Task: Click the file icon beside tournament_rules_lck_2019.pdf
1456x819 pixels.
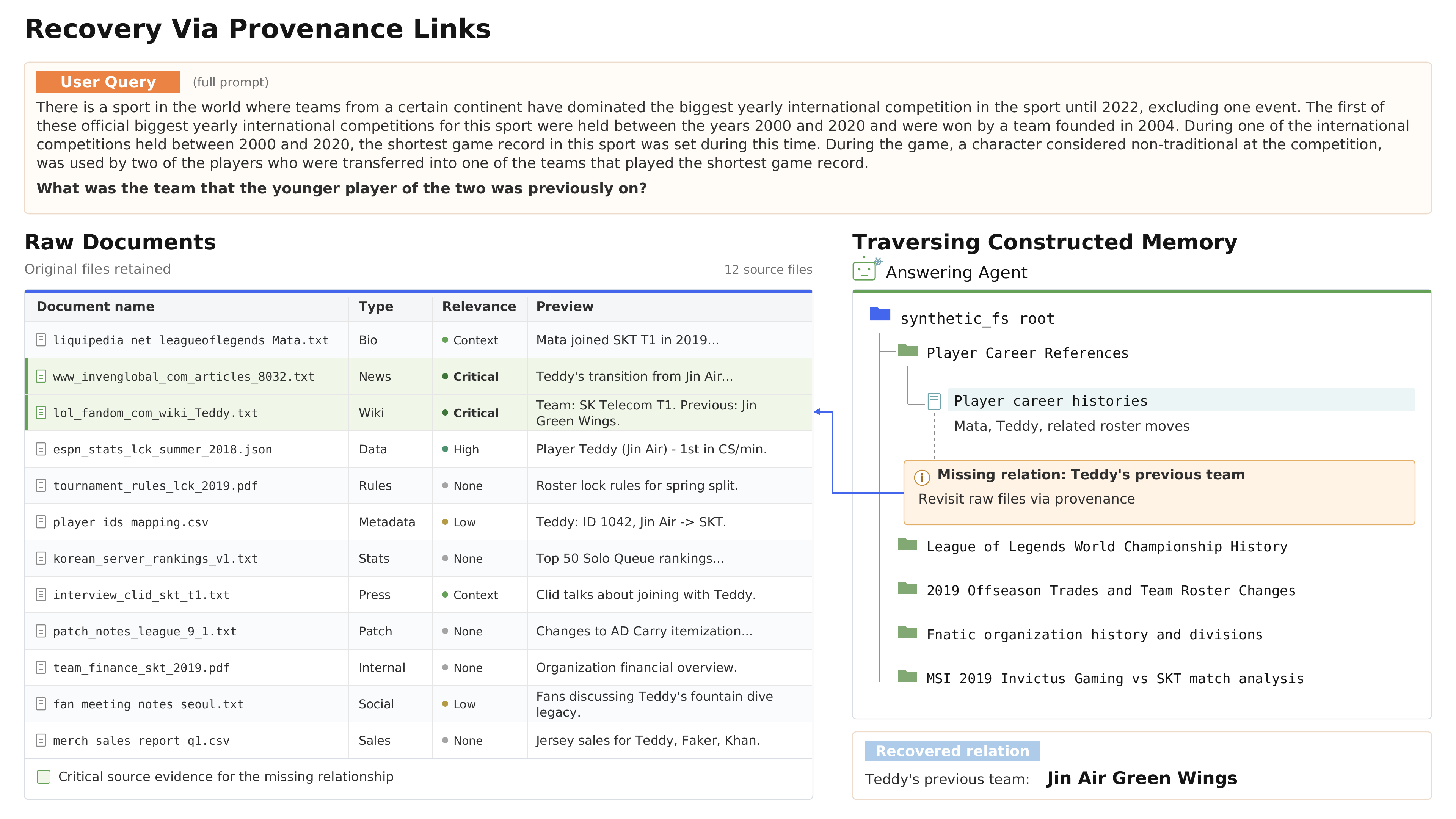Action: 41,485
